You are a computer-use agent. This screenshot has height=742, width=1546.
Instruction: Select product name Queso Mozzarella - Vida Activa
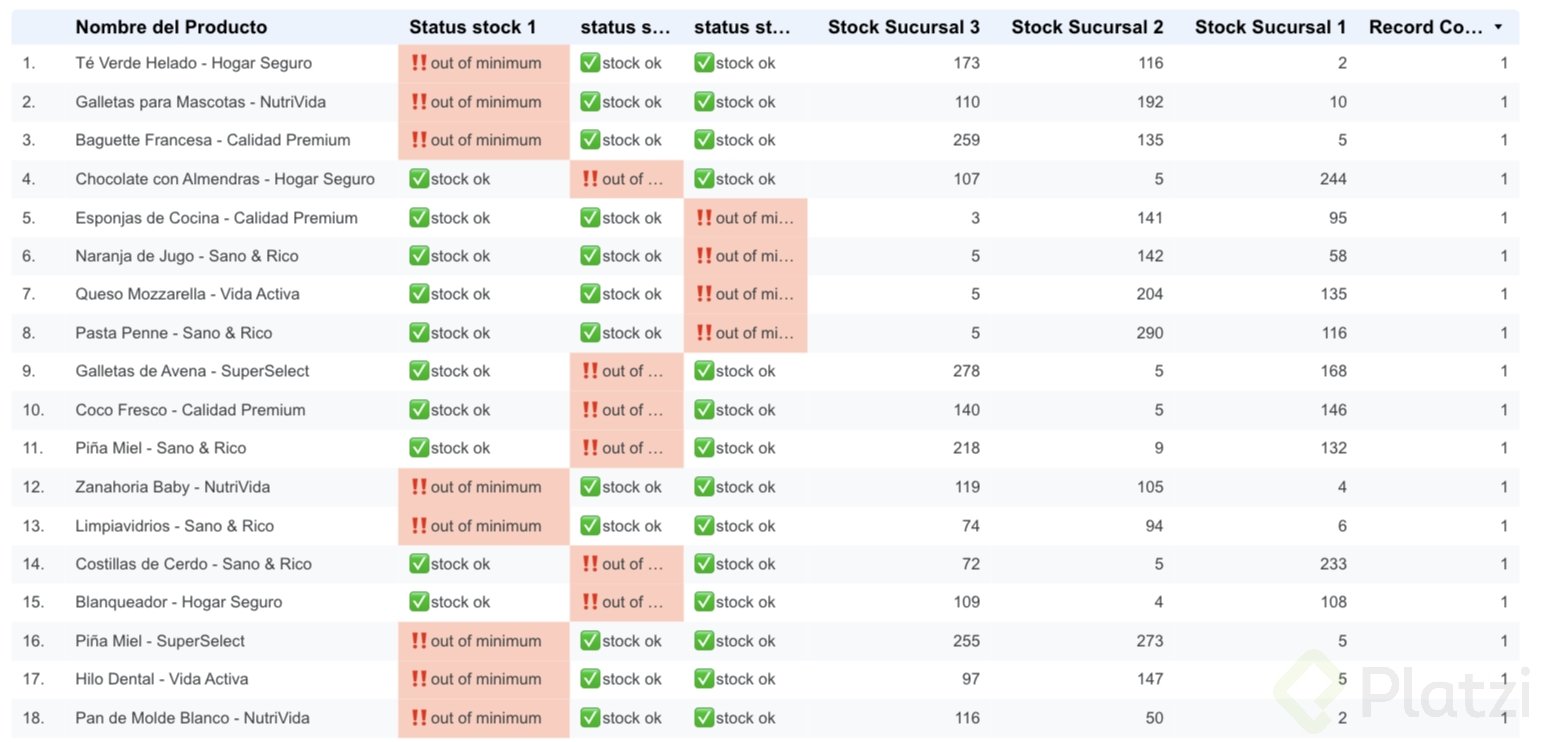tap(187, 294)
